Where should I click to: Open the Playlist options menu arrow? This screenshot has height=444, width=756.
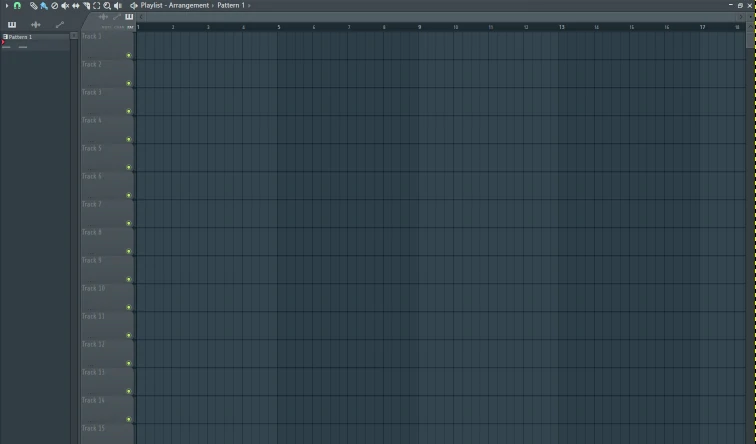click(134, 5)
